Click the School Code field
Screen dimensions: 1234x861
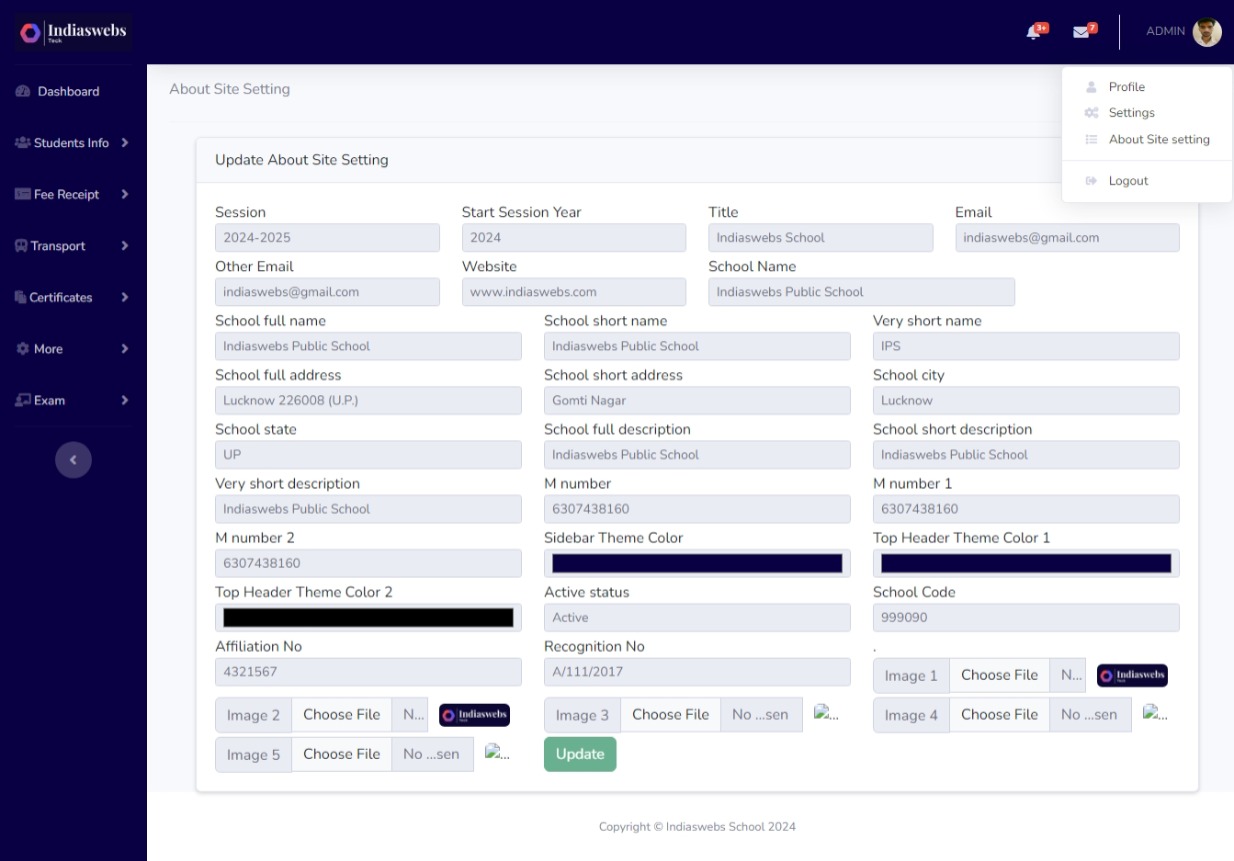pyautogui.click(x=1026, y=618)
